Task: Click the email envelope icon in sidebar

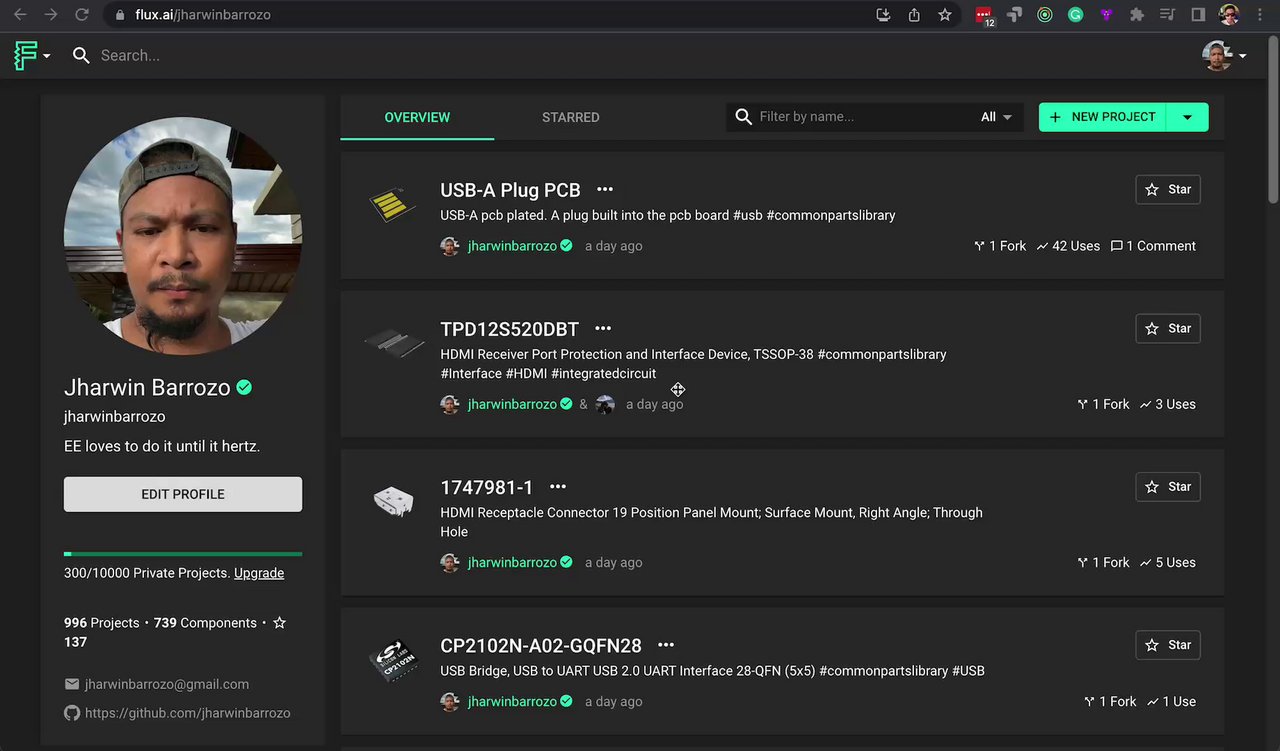Action: pyautogui.click(x=72, y=684)
